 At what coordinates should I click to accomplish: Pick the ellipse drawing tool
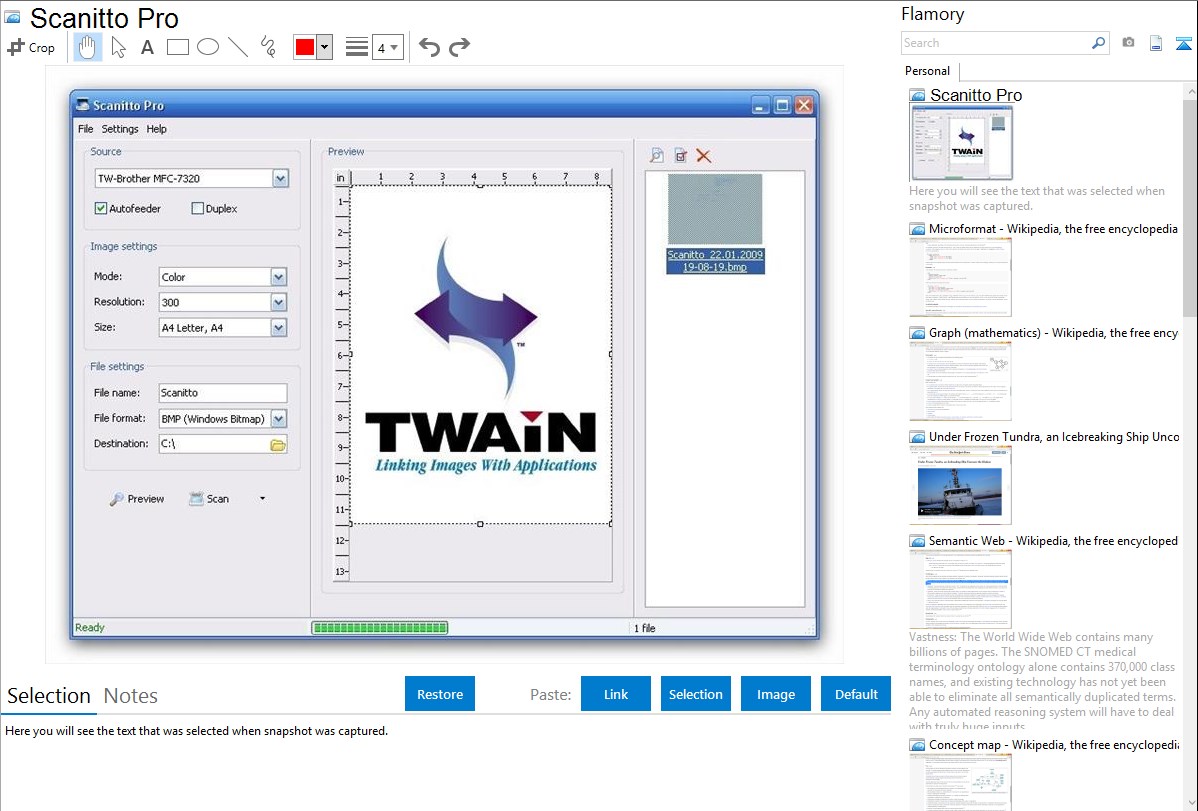(x=208, y=47)
